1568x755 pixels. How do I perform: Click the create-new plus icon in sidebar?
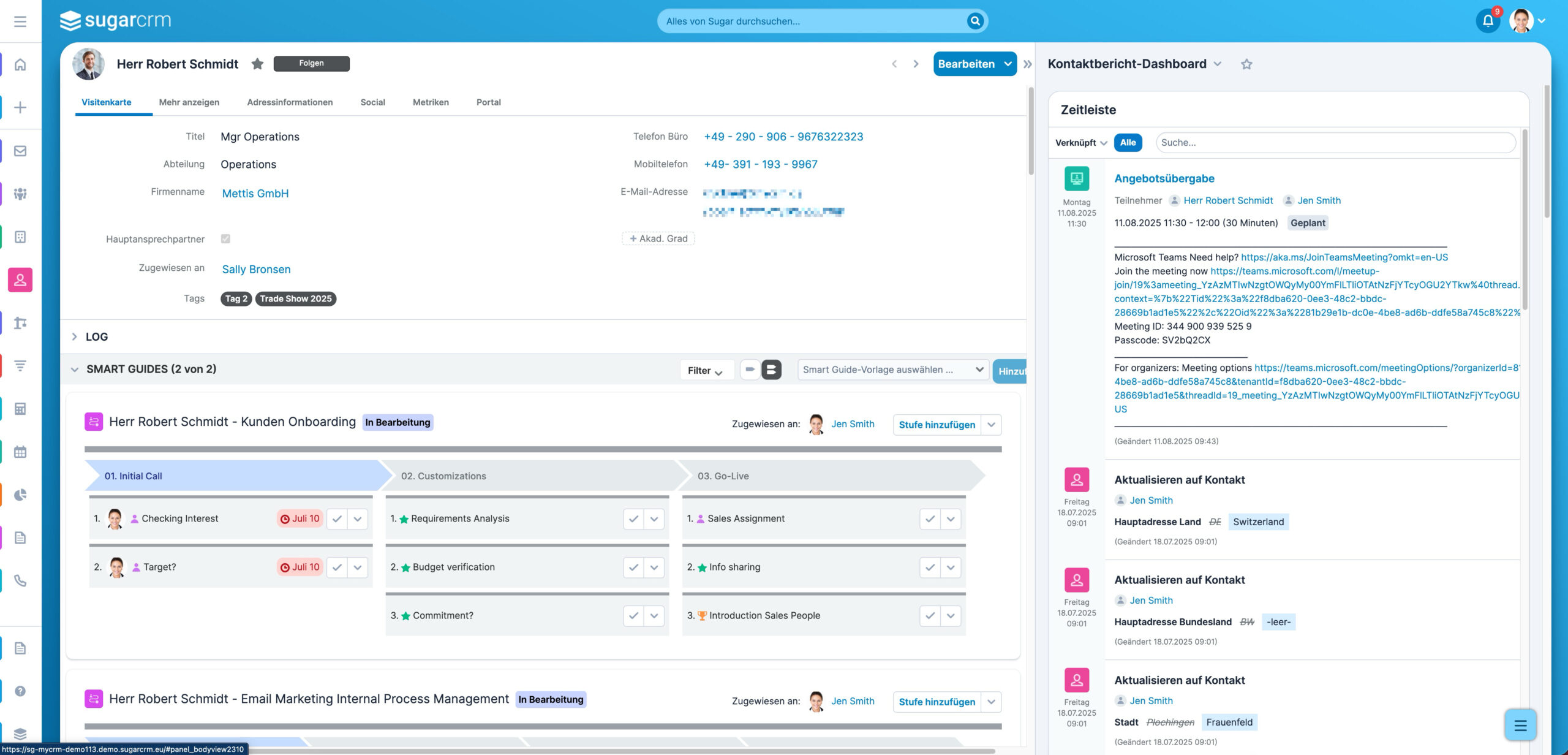pyautogui.click(x=20, y=107)
